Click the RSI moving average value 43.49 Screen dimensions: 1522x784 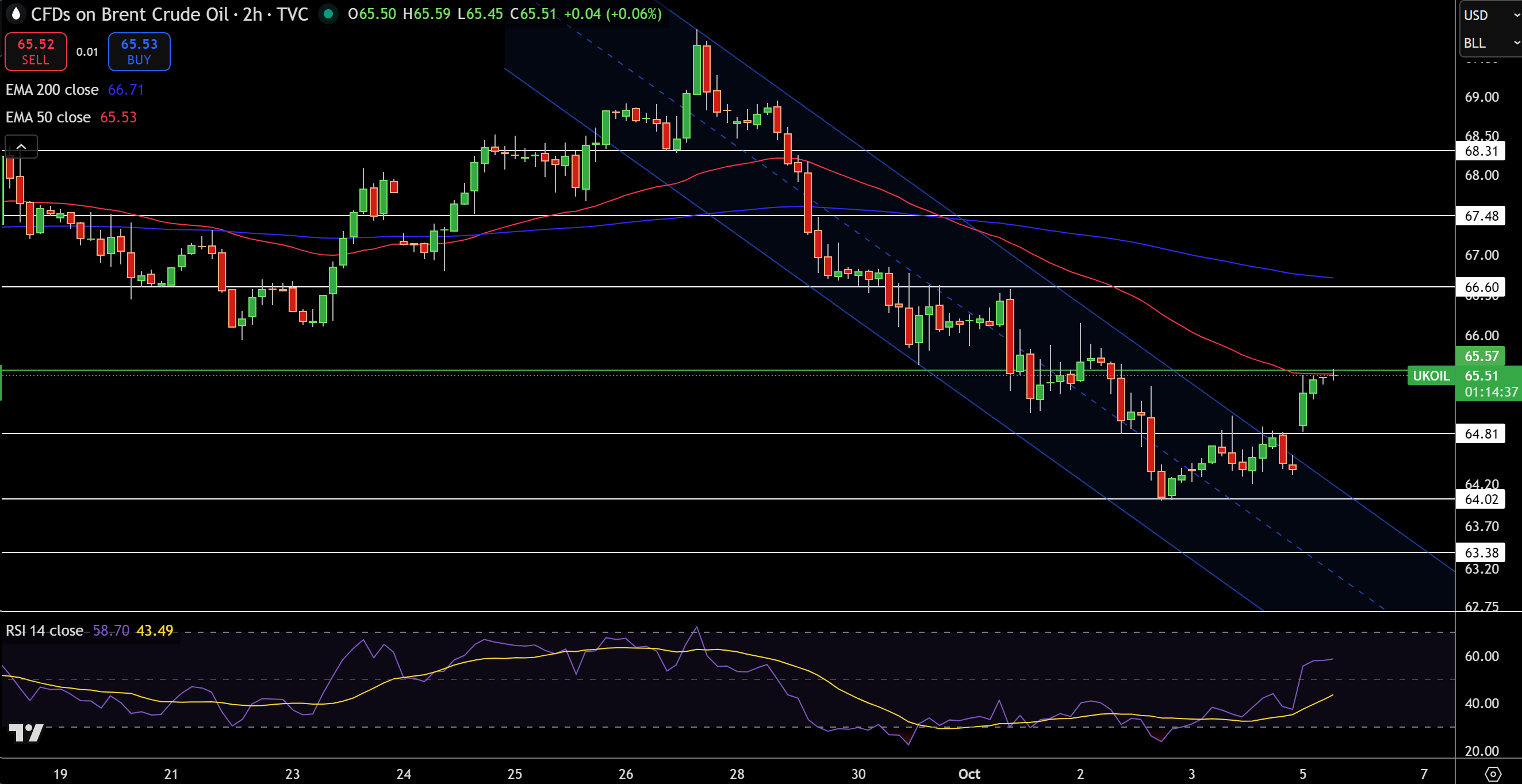(155, 631)
